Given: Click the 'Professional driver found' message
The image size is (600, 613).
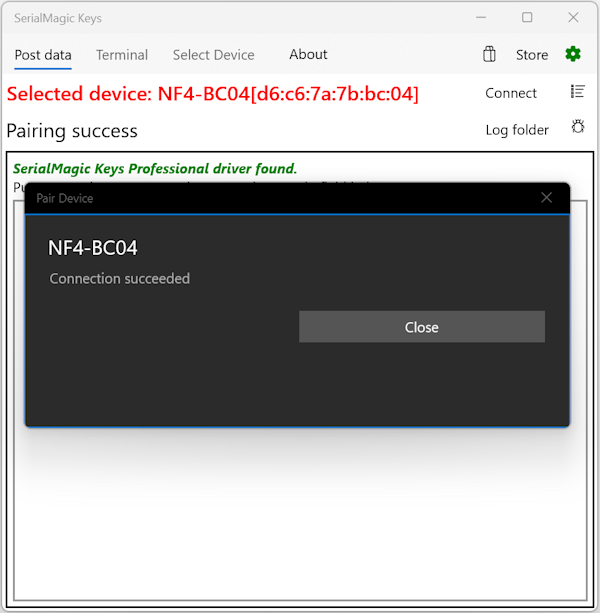Looking at the screenshot, I should 155,168.
